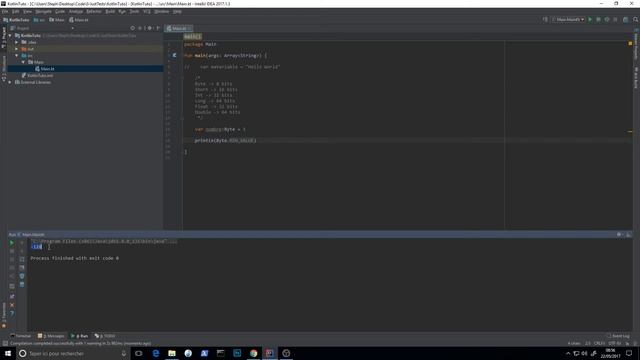Open the Code menu
Screen dimensions: 640x360
(x=60, y=11)
